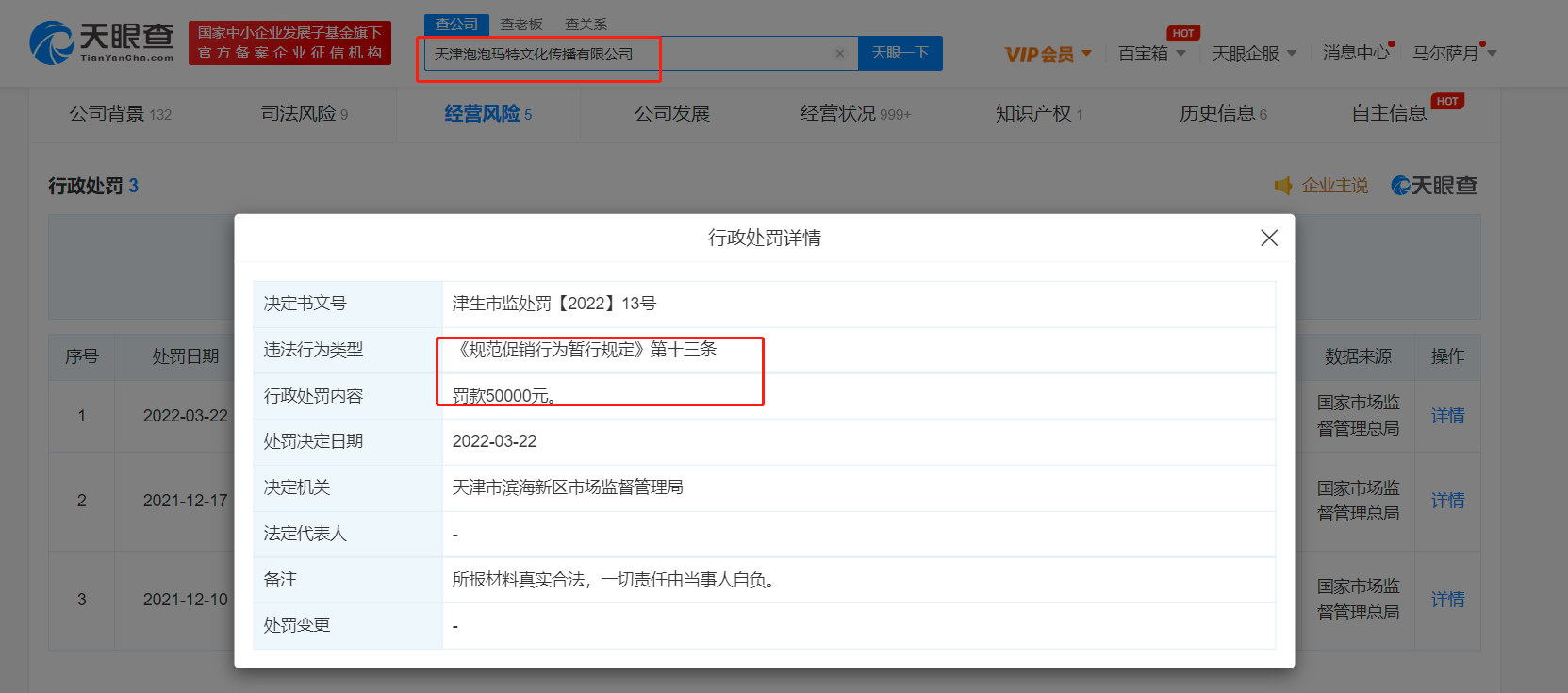Image resolution: width=1568 pixels, height=693 pixels.
Task: Clear the search box with the x icon
Action: 839,54
